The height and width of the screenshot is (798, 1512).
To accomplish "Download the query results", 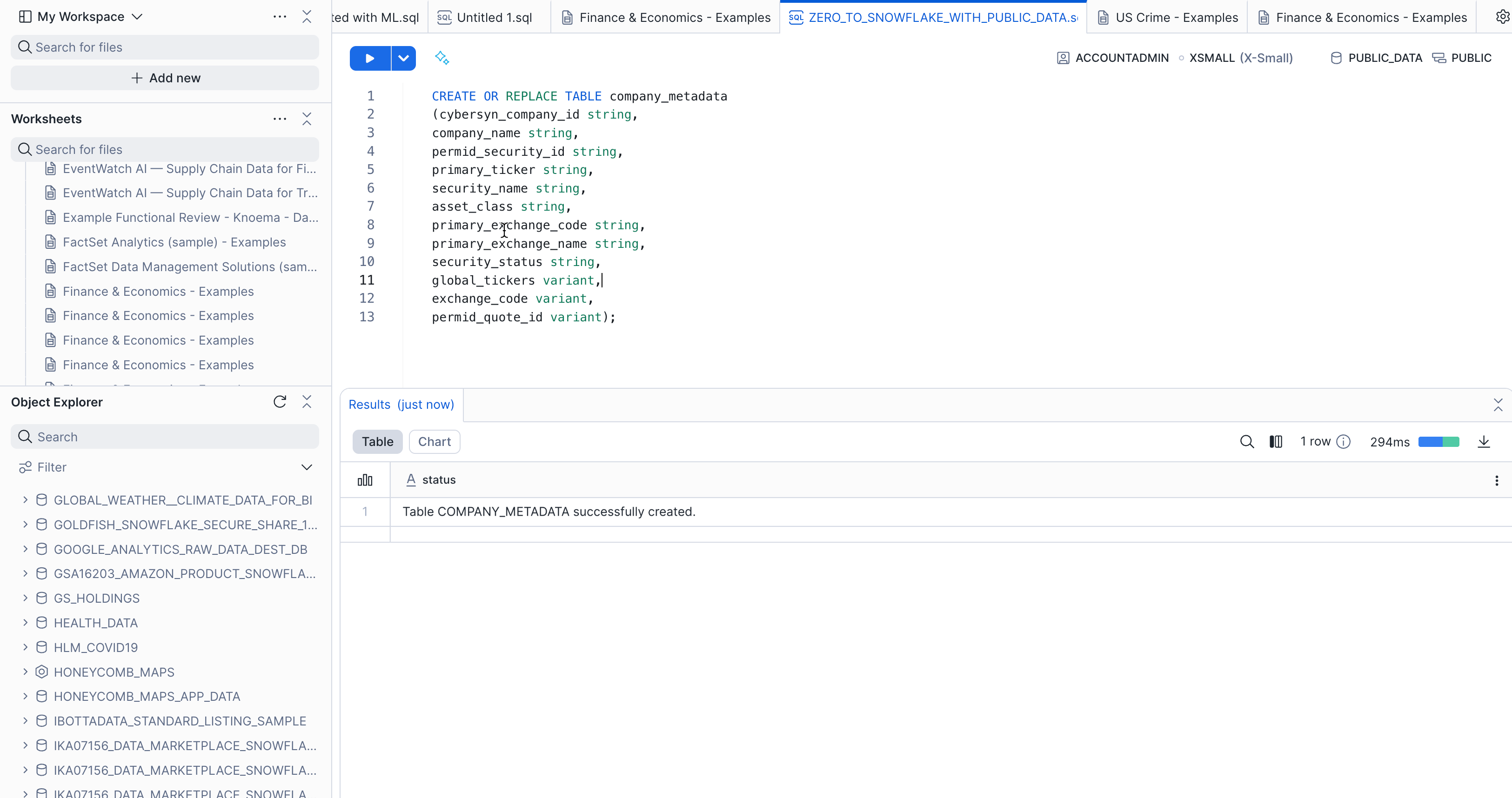I will [1483, 442].
